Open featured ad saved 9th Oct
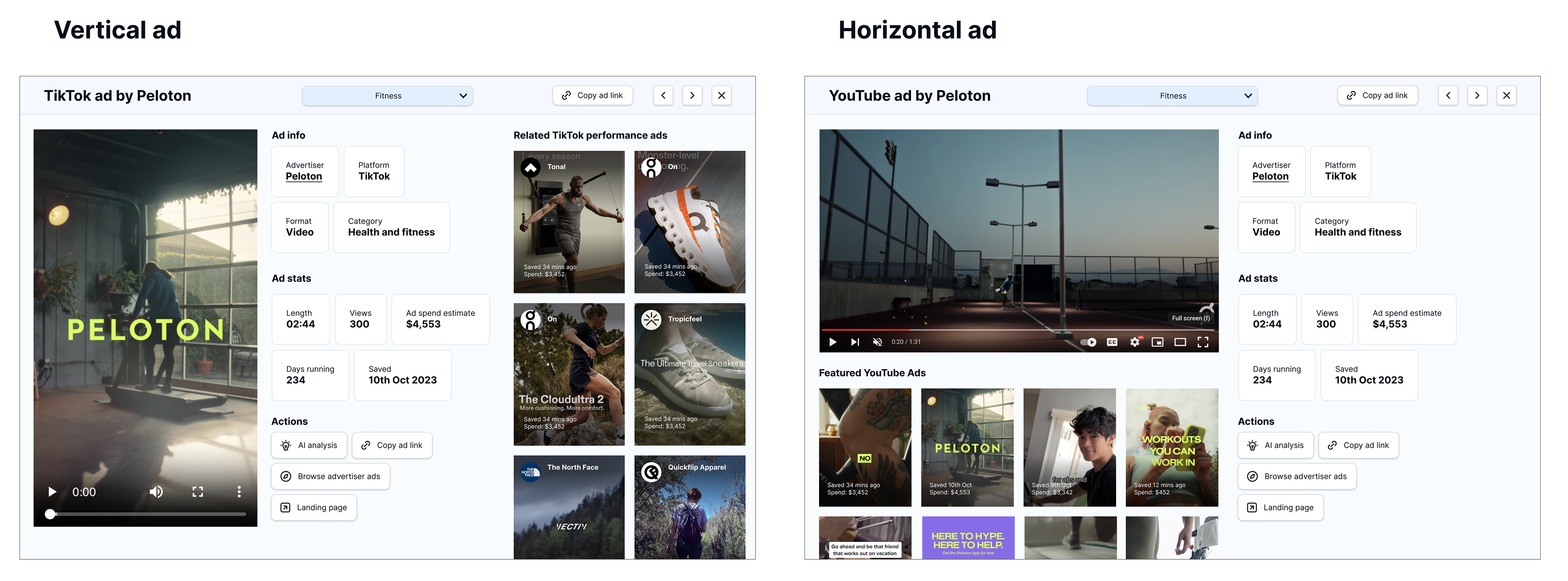The image size is (1568, 581). pos(1069,447)
